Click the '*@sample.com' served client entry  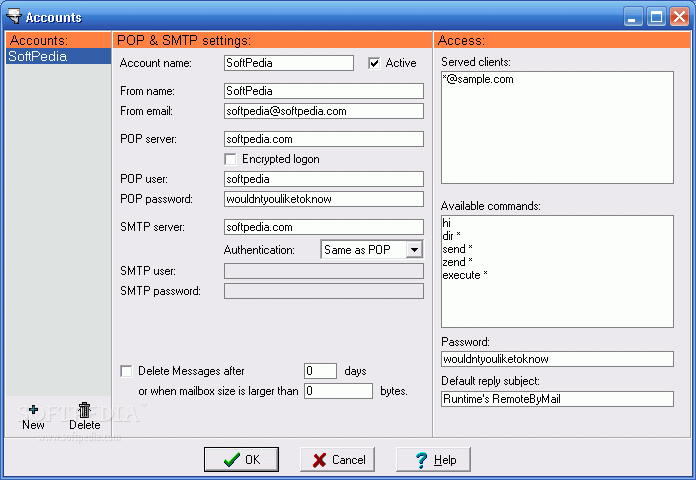pyautogui.click(x=478, y=79)
